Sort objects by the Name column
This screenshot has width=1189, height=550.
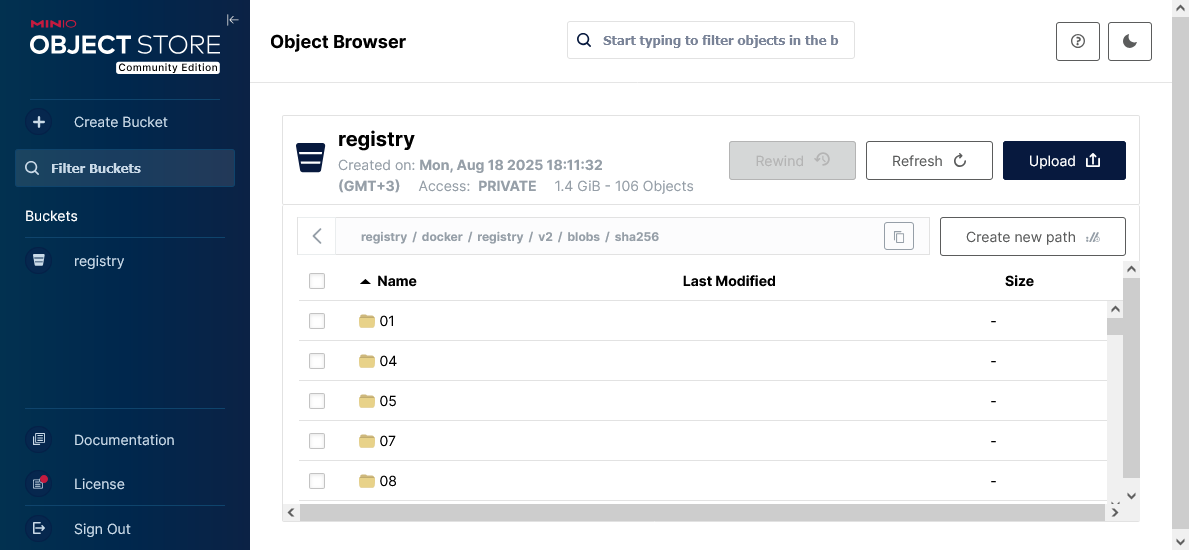pyautogui.click(x=396, y=281)
